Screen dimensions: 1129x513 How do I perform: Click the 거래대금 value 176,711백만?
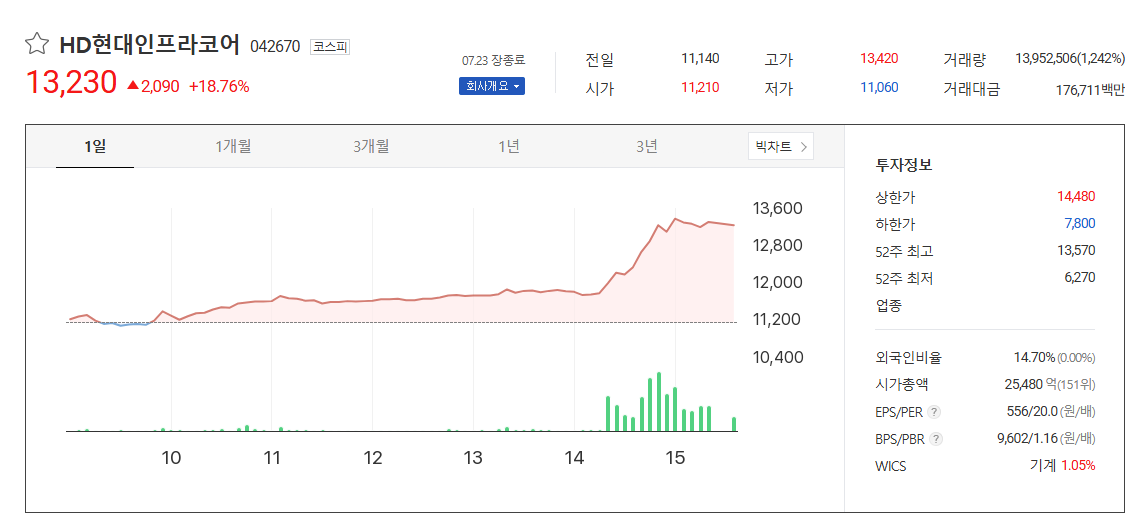tap(1090, 89)
